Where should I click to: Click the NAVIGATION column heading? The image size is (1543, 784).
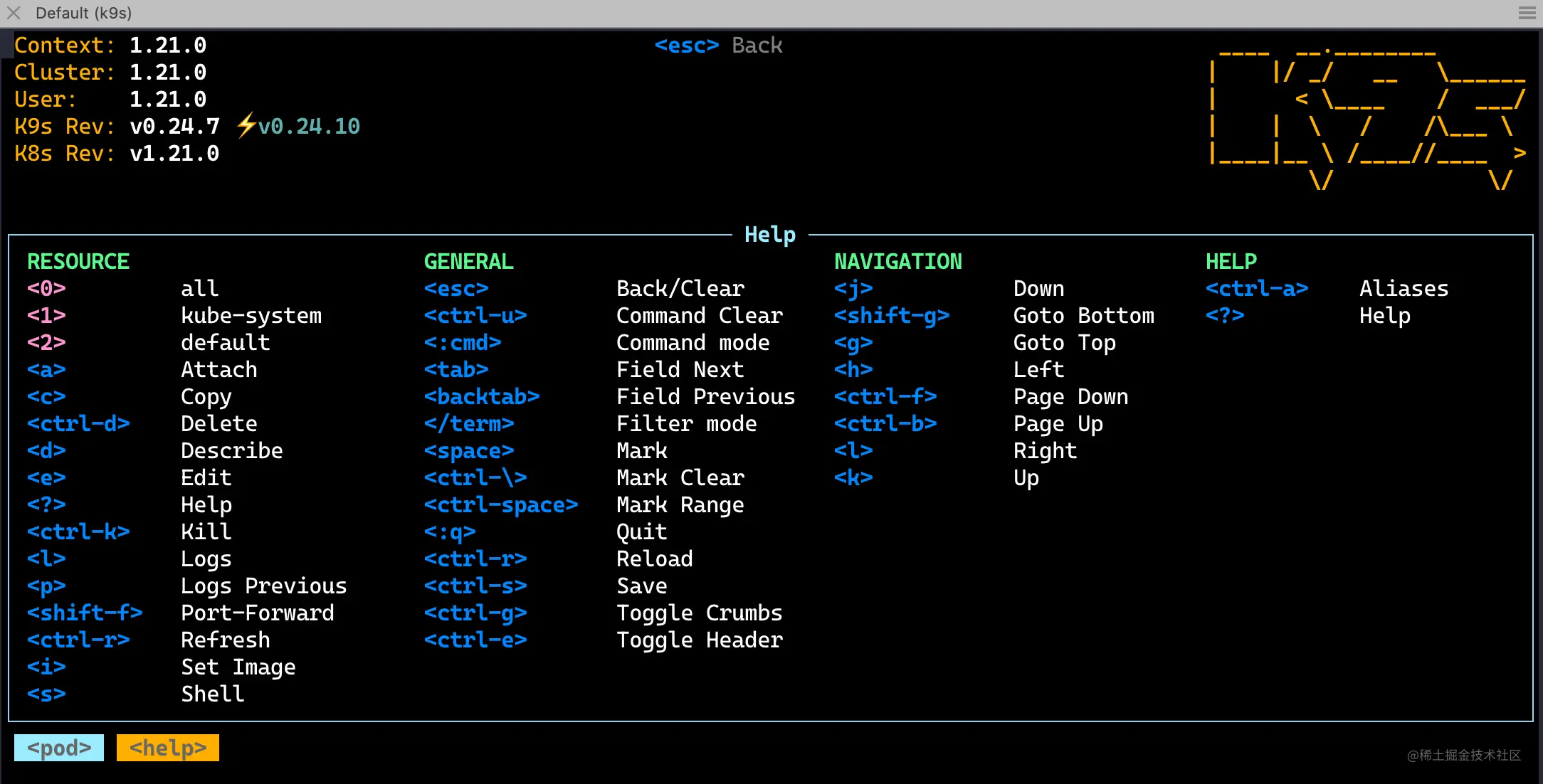tap(898, 262)
